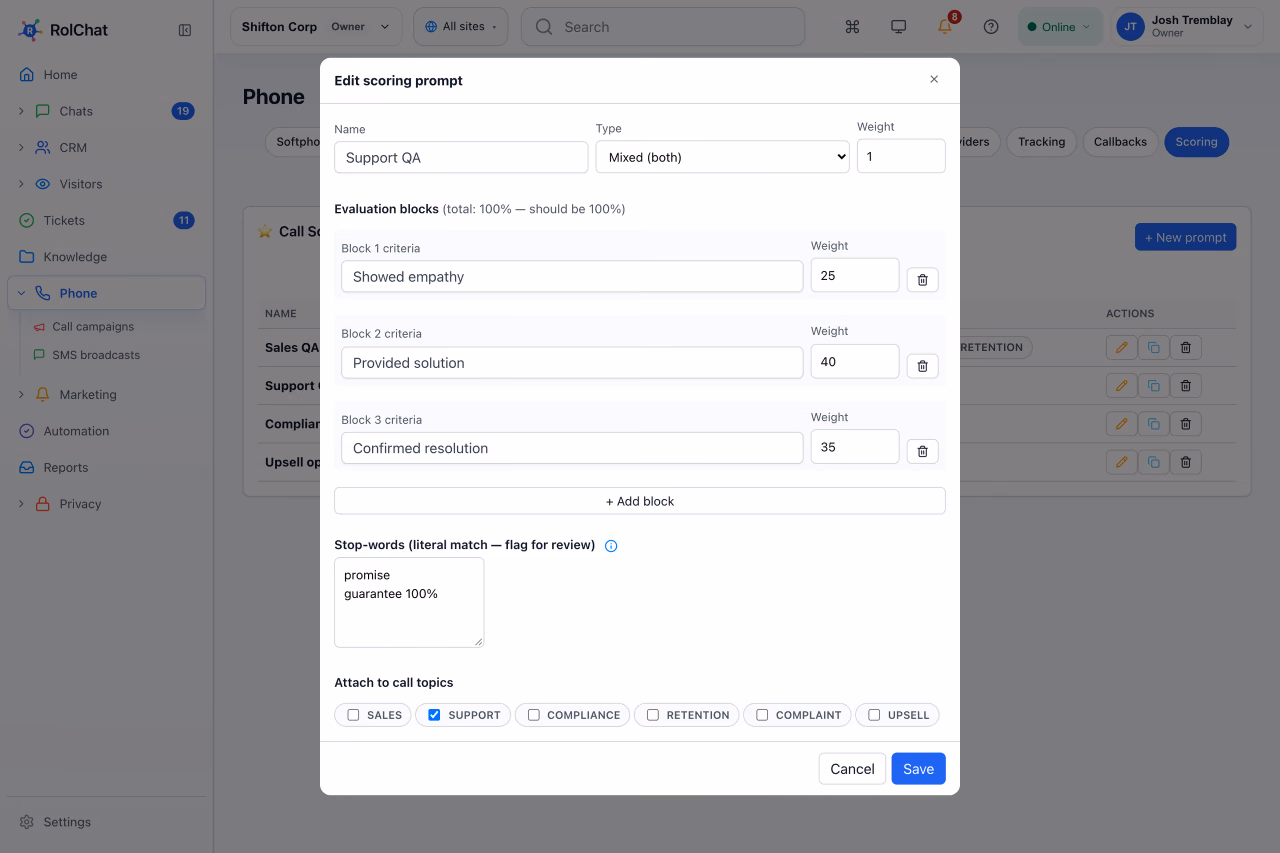The height and width of the screenshot is (853, 1280).
Task: Open Automation in the sidebar
Action: pyautogui.click(x=106, y=431)
